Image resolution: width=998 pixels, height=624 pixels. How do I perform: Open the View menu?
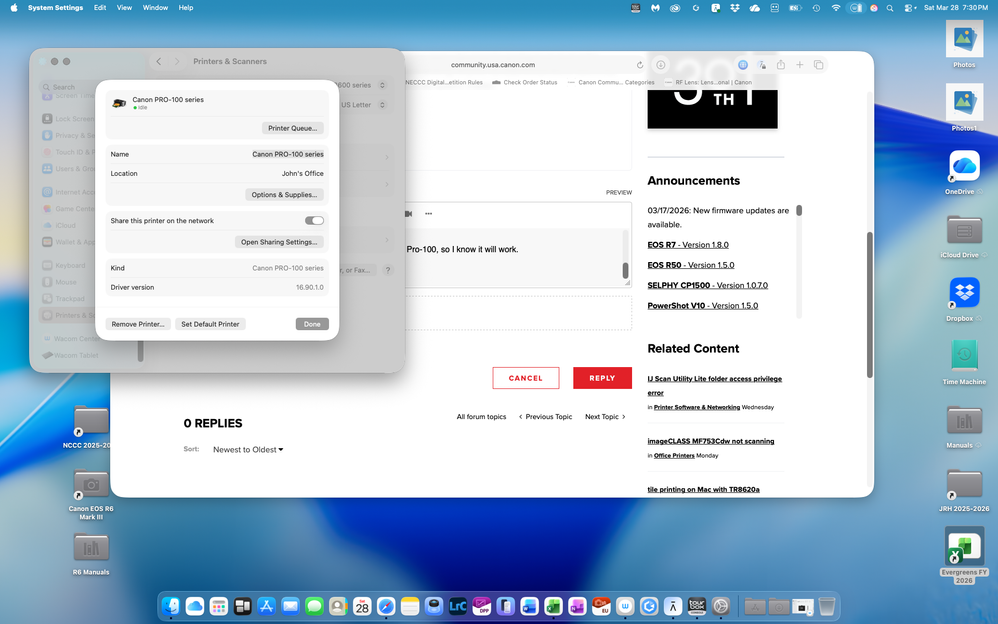[x=124, y=8]
